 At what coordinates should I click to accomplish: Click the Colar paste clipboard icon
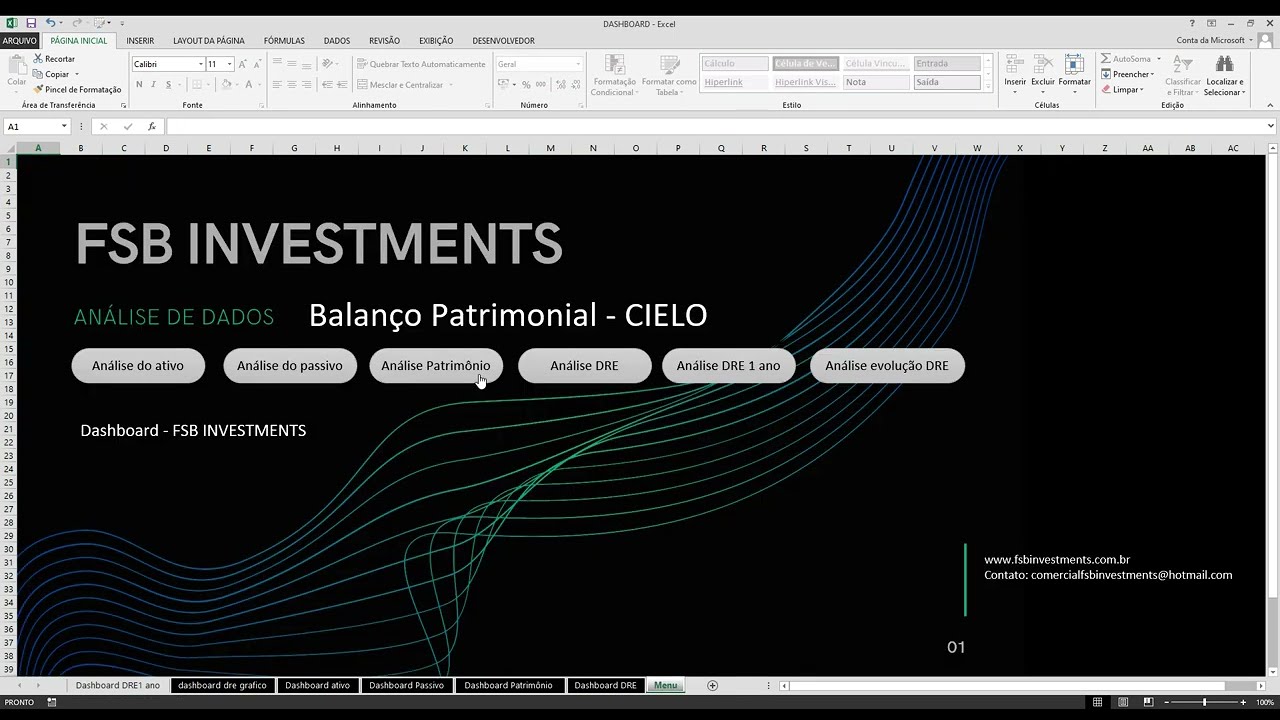click(16, 66)
